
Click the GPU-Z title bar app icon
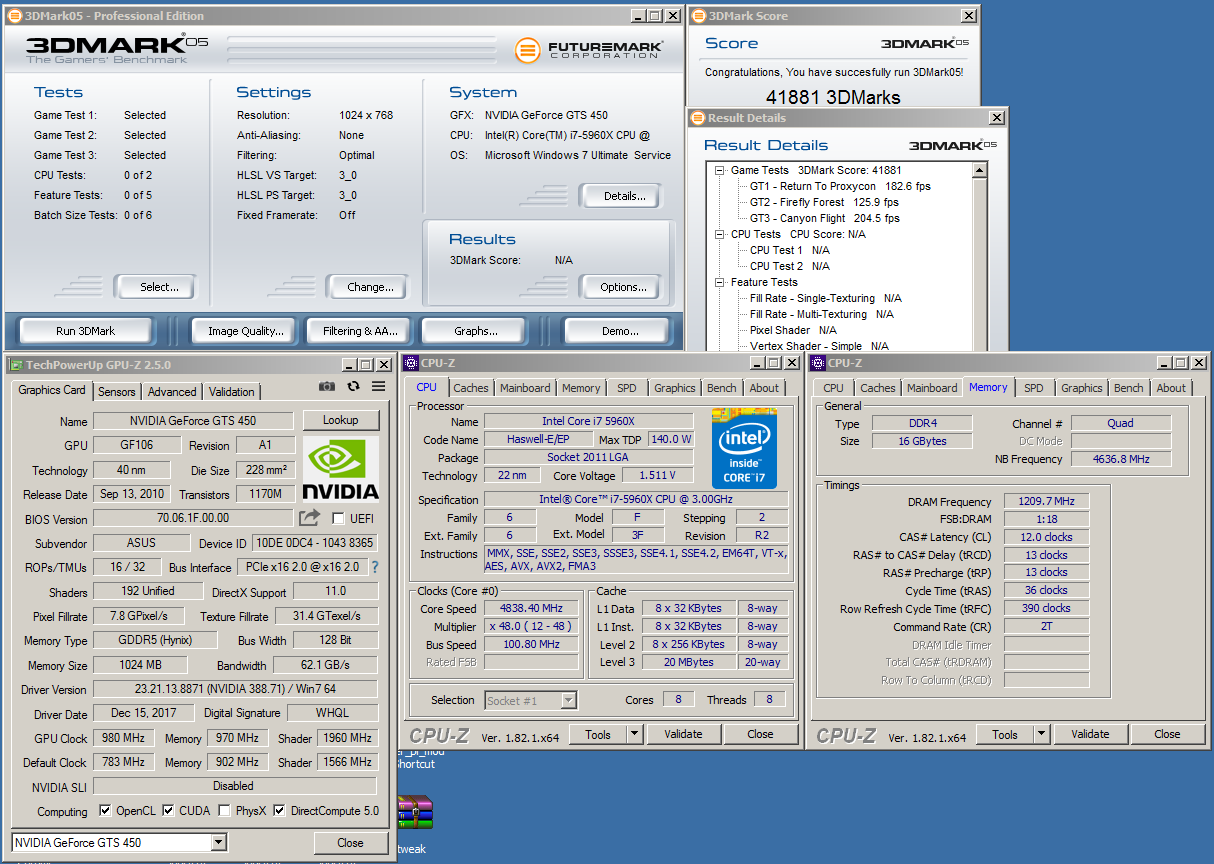point(16,365)
